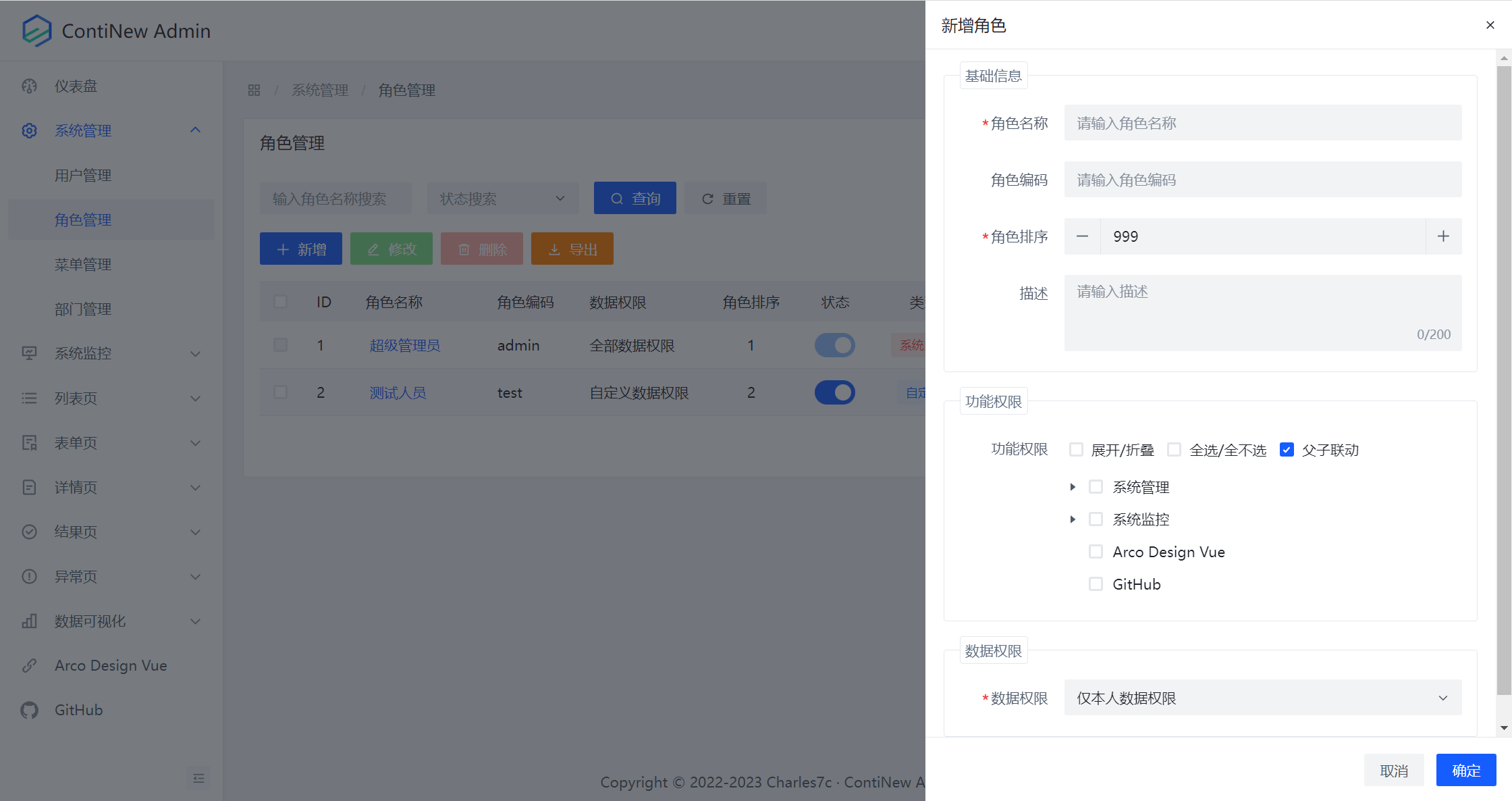Focus the 角色名称 input field
The image size is (1512, 801).
coord(1263,123)
